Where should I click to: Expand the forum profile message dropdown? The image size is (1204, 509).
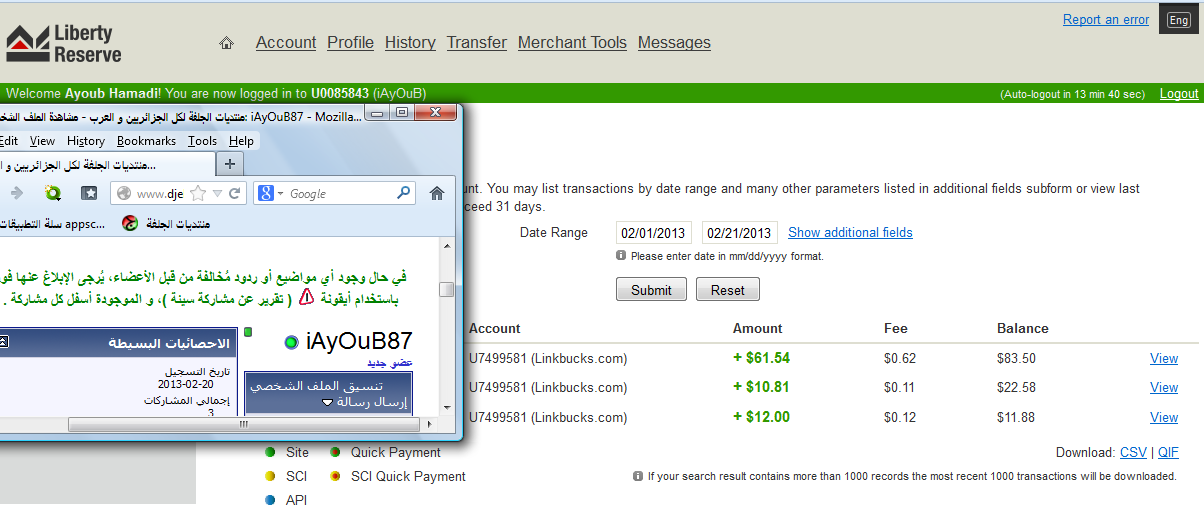327,402
